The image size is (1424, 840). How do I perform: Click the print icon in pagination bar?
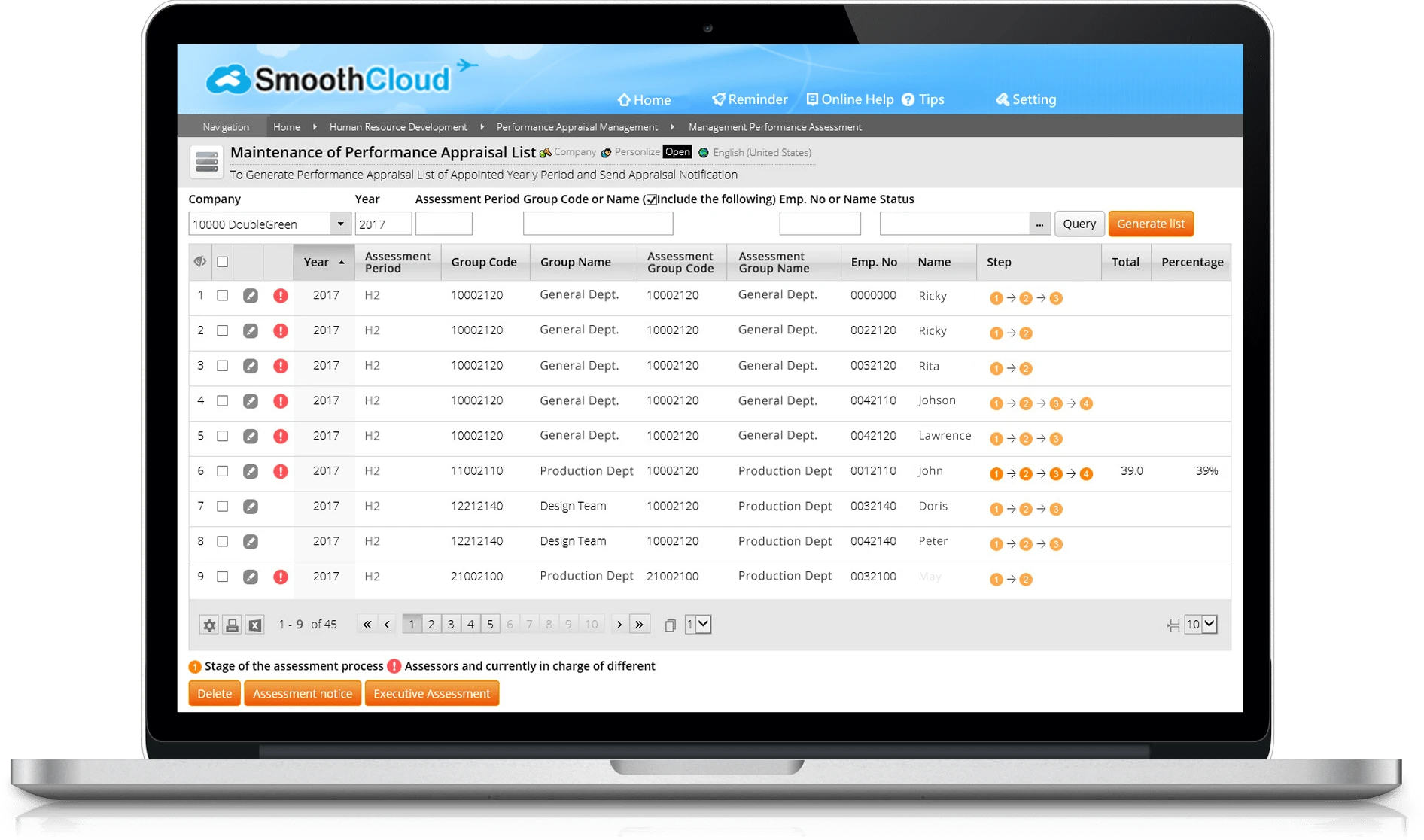[x=233, y=624]
